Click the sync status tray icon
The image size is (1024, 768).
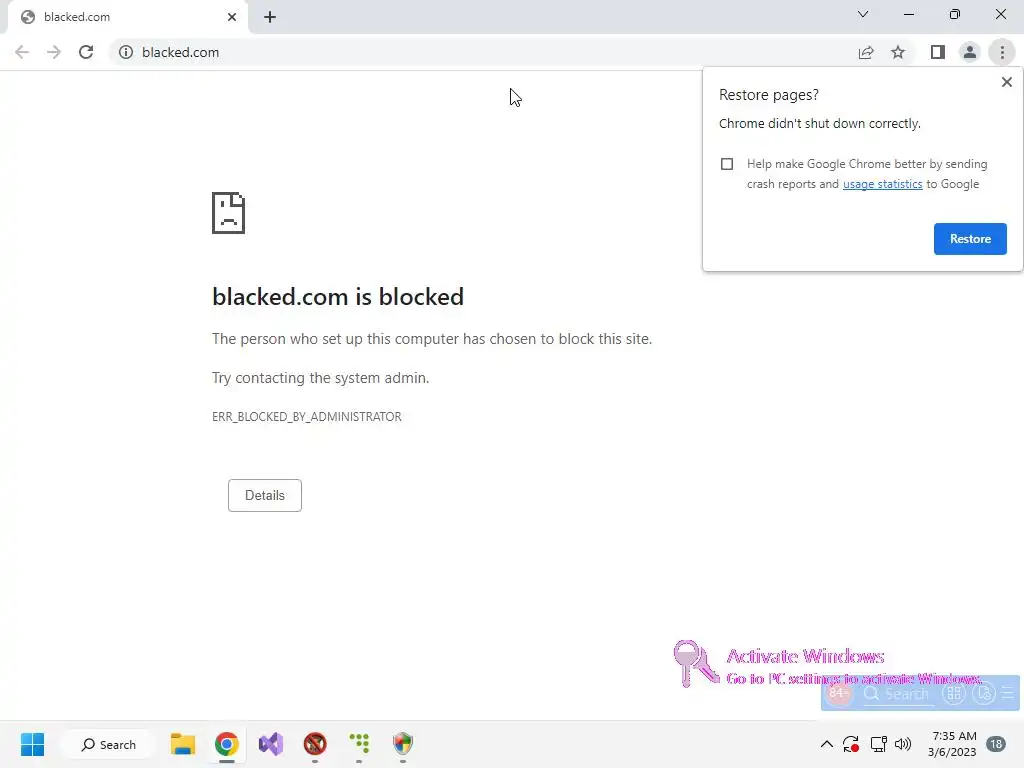coord(851,744)
